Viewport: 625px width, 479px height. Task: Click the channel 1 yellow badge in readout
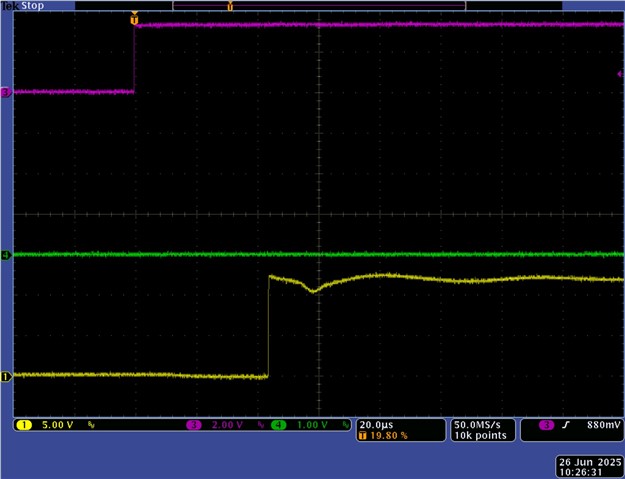click(x=24, y=425)
